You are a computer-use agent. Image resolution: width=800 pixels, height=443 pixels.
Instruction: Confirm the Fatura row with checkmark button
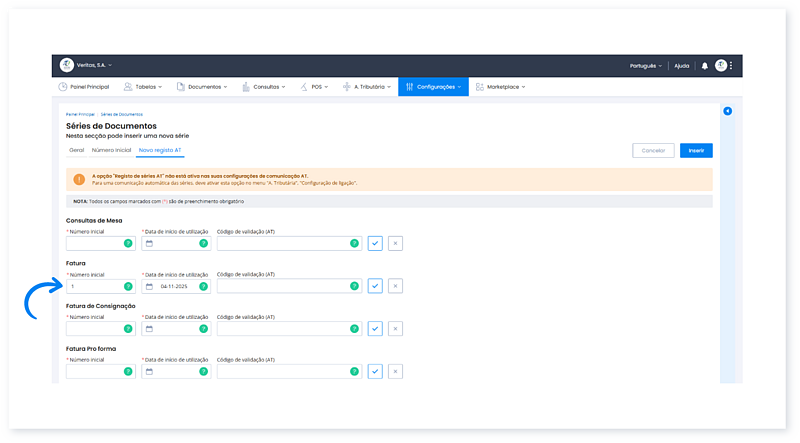pos(375,286)
